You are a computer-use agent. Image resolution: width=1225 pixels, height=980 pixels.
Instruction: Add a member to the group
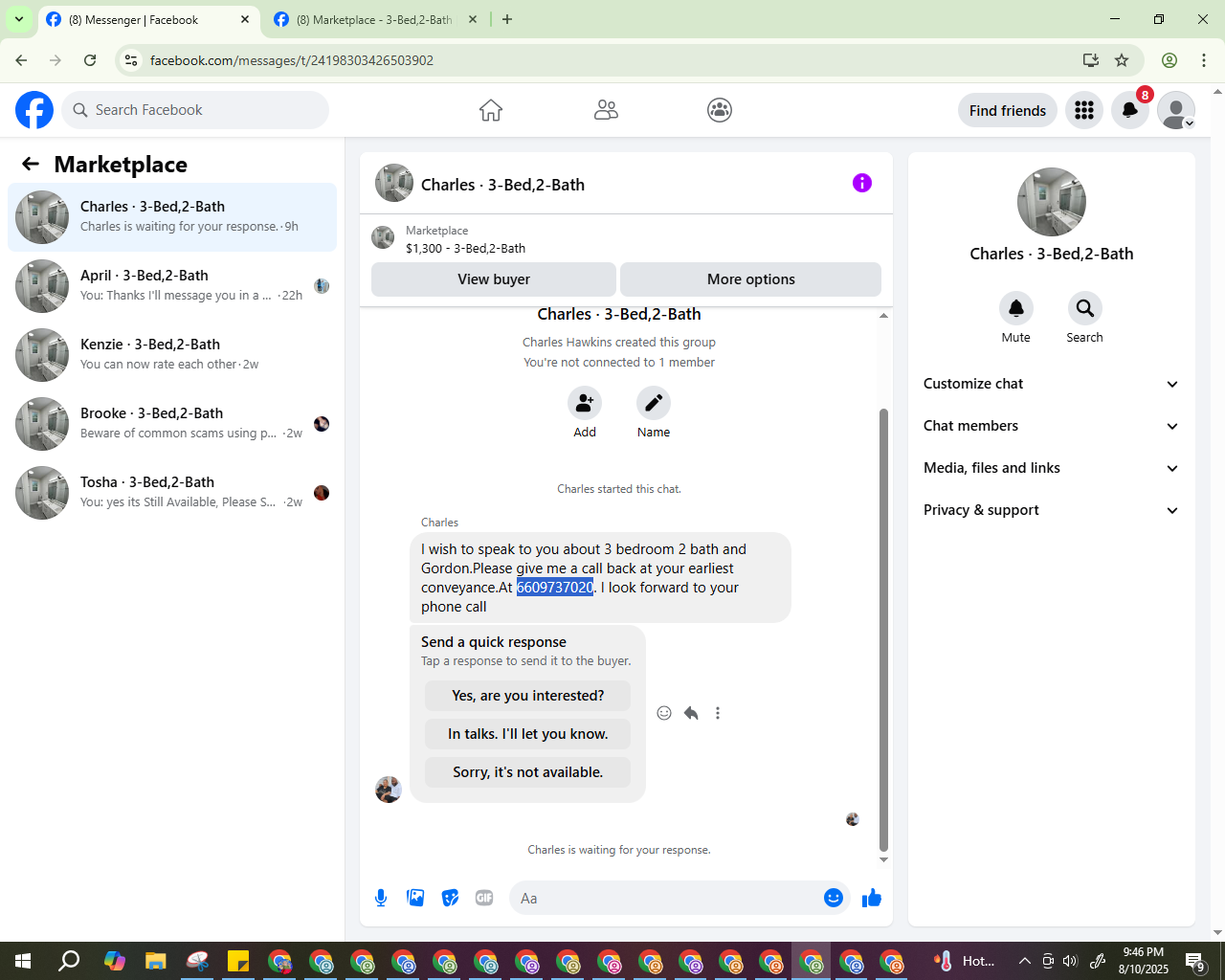coord(585,403)
